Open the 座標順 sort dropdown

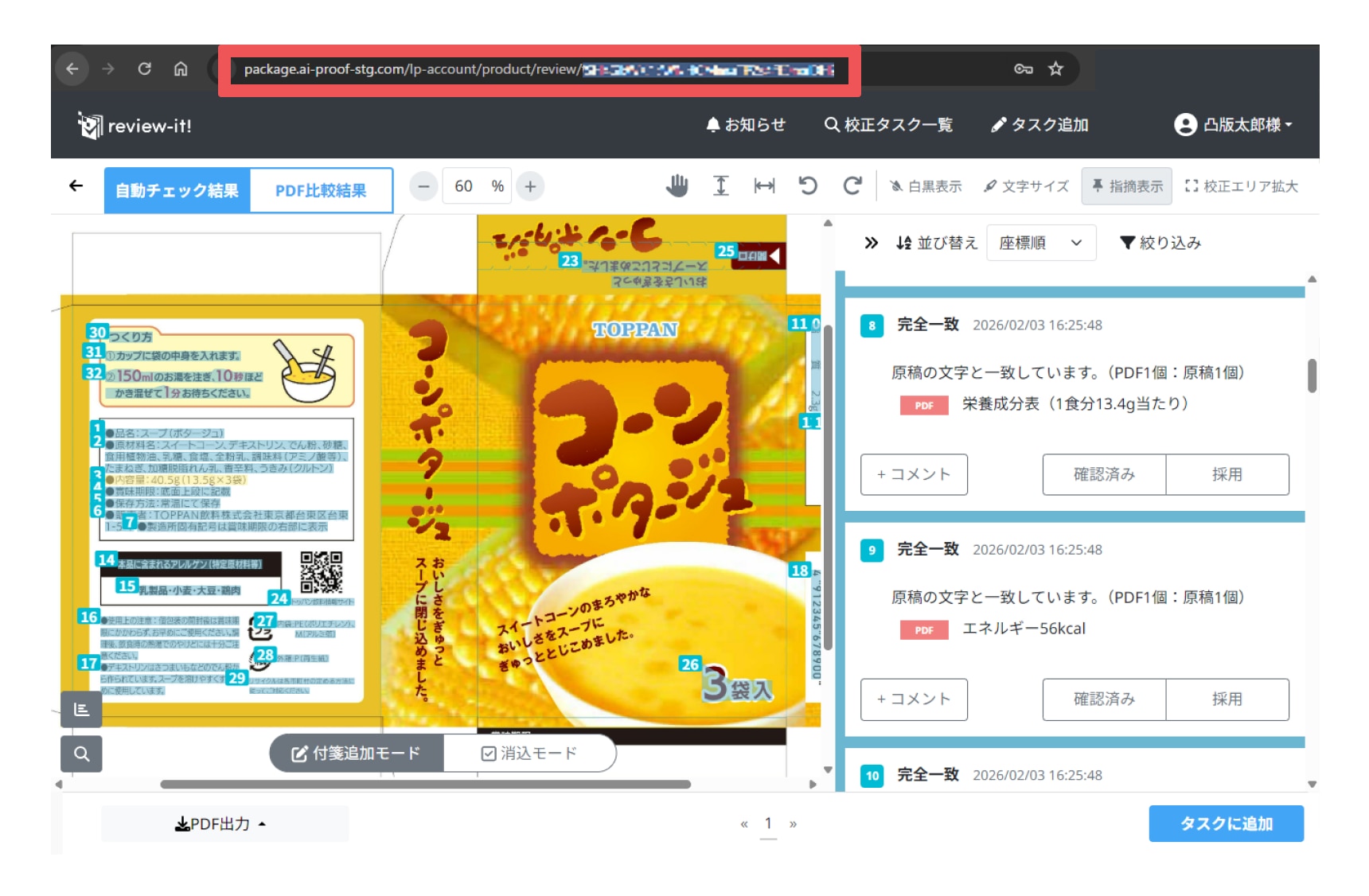click(x=1040, y=243)
